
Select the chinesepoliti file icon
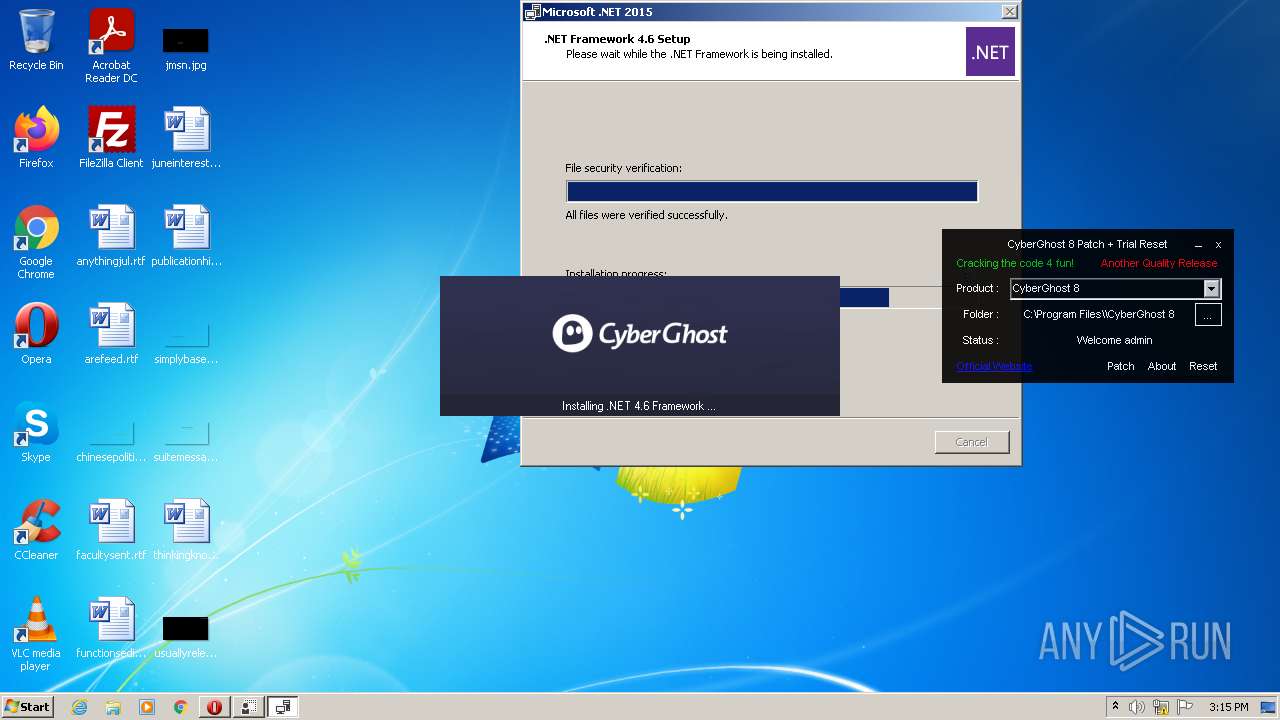[x=111, y=438]
